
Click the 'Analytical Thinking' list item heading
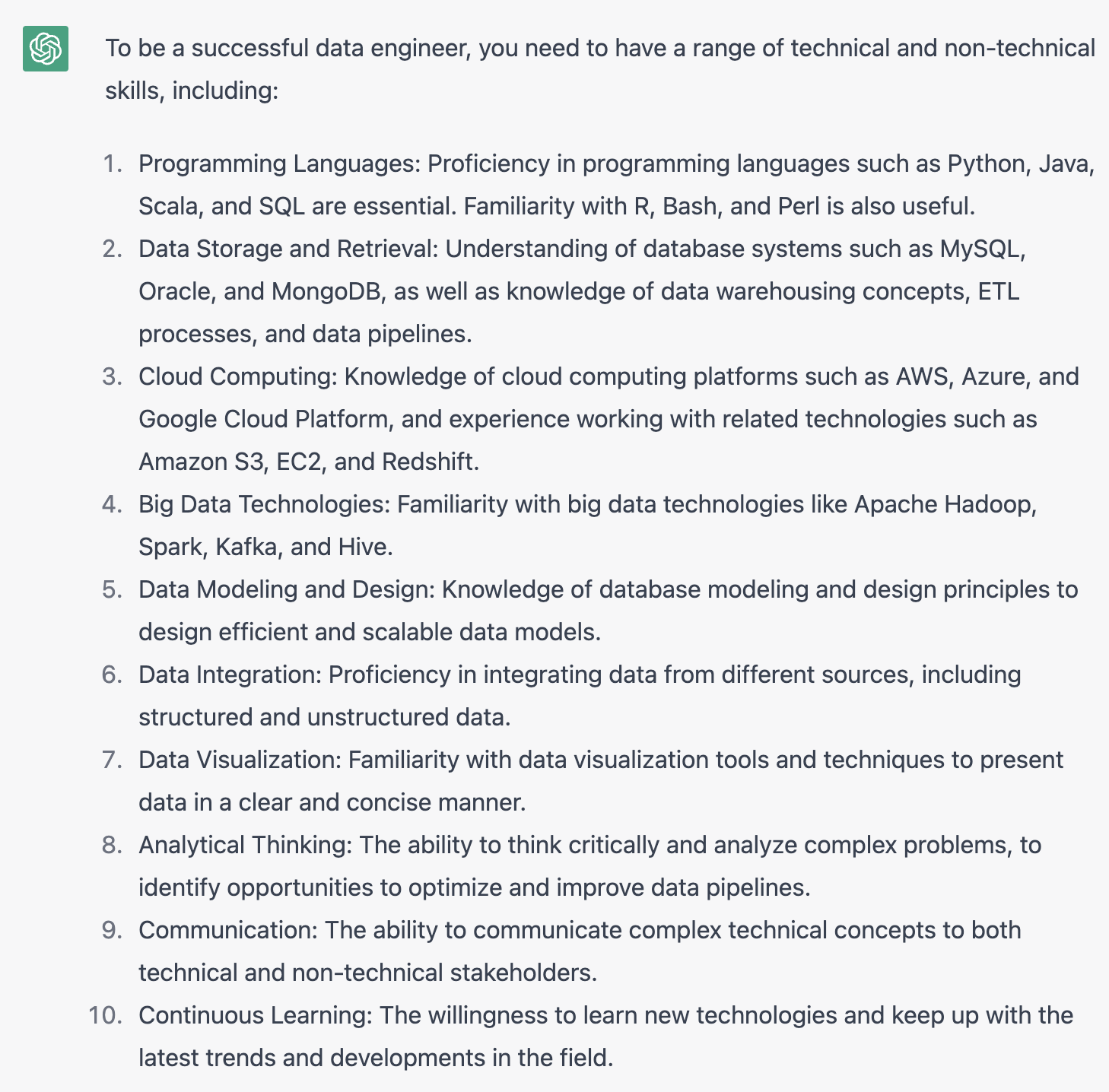(245, 845)
